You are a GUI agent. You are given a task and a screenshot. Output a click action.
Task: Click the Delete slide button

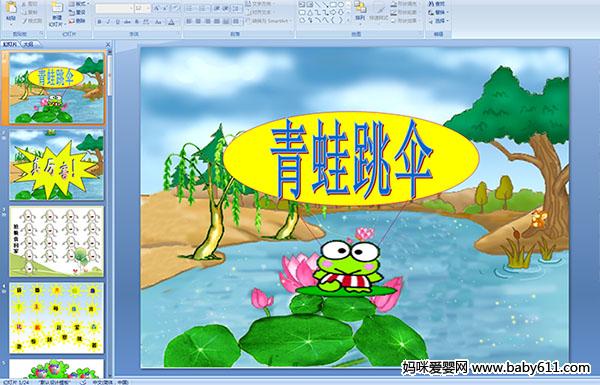click(x=78, y=21)
